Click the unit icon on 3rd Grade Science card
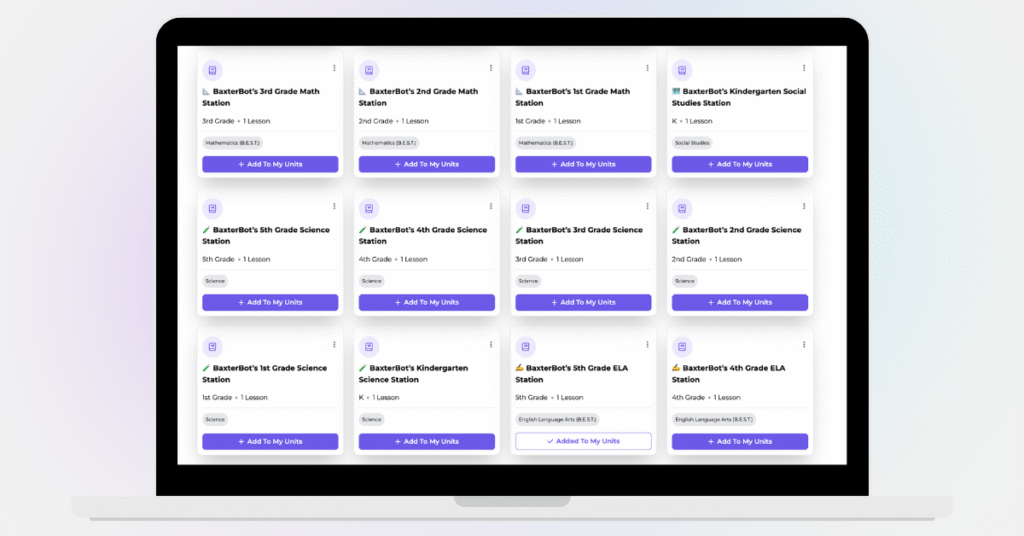This screenshot has height=536, width=1024. (x=526, y=209)
